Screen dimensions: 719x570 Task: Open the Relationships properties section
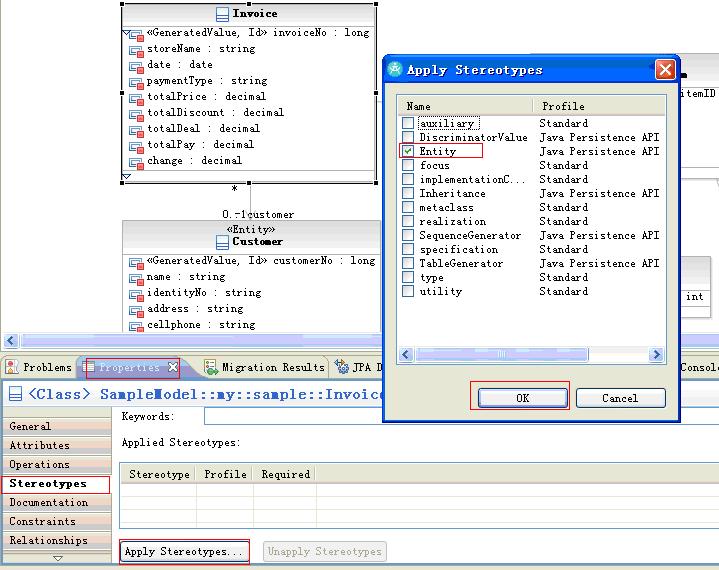coord(56,541)
